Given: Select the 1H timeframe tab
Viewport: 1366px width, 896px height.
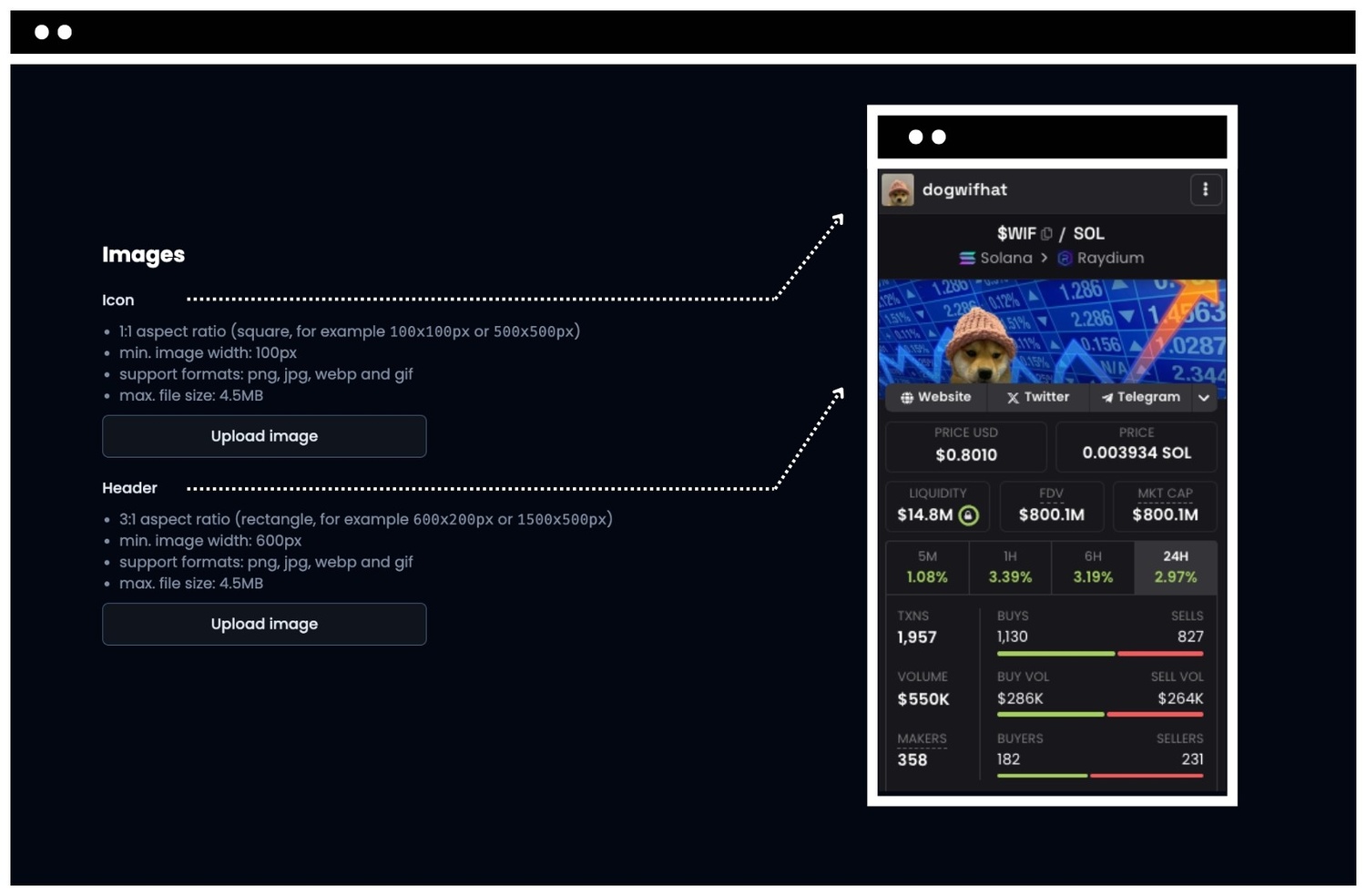Looking at the screenshot, I should [x=1010, y=566].
